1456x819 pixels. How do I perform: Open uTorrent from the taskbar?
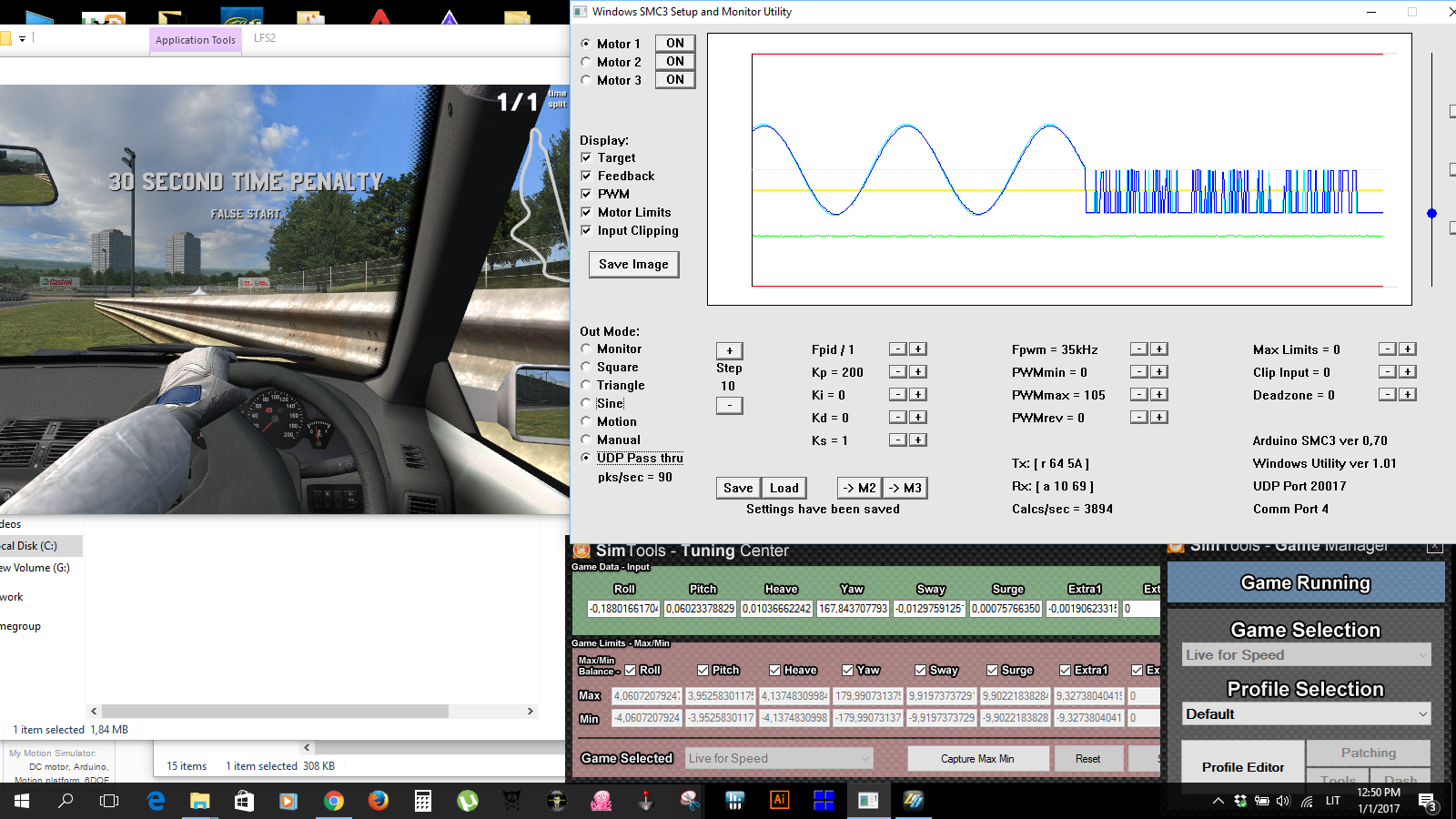point(468,801)
